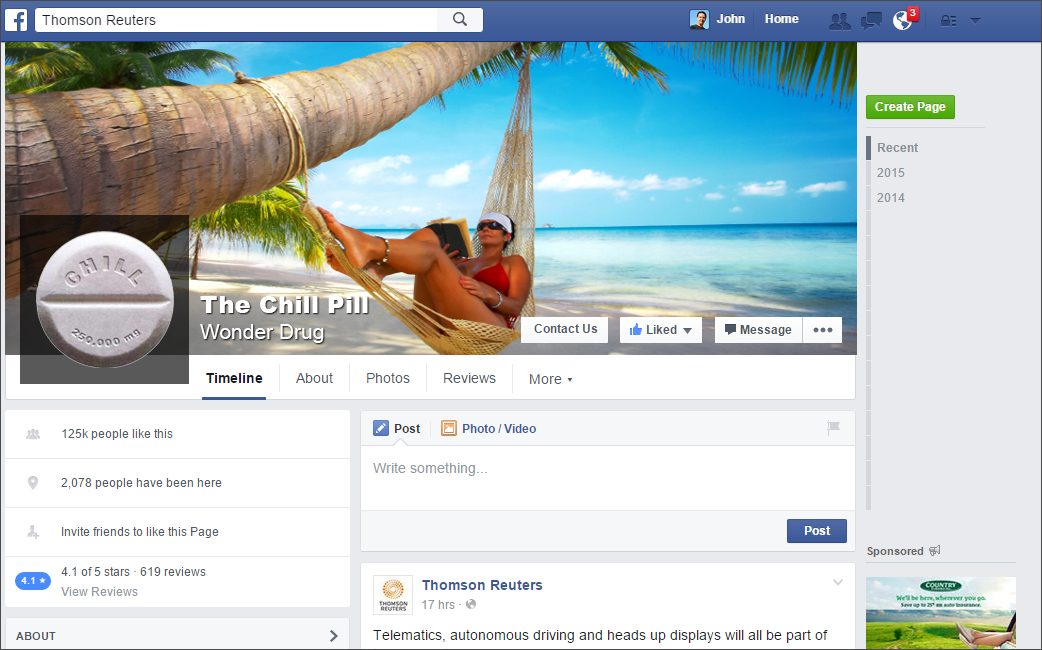1042x650 pixels.
Task: Open the messages chat icon
Action: coord(871,21)
